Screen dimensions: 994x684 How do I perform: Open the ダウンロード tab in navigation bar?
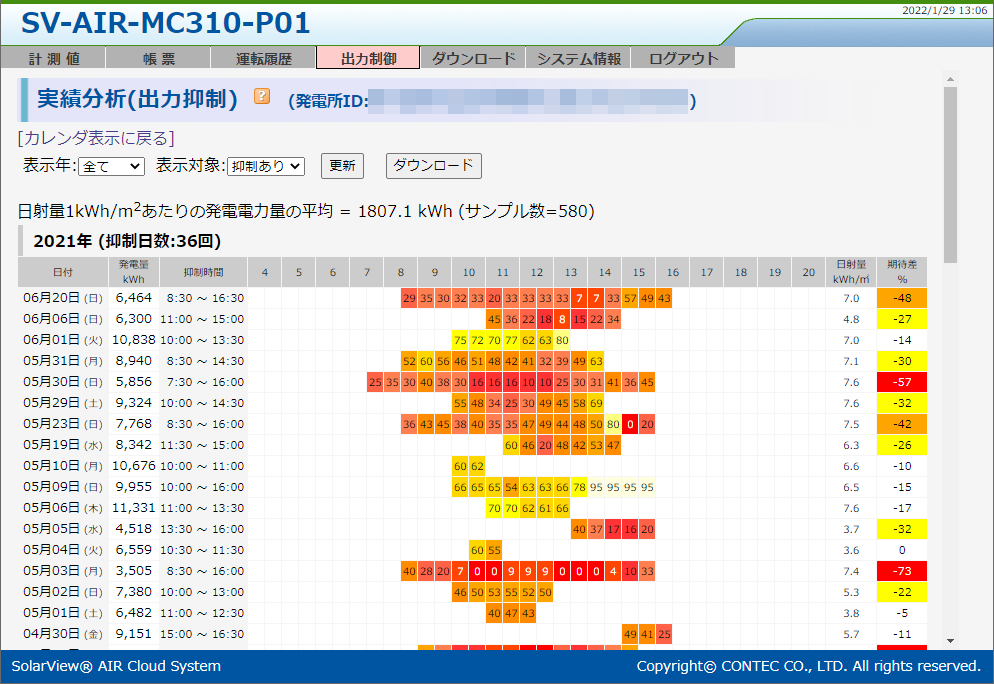pos(473,59)
